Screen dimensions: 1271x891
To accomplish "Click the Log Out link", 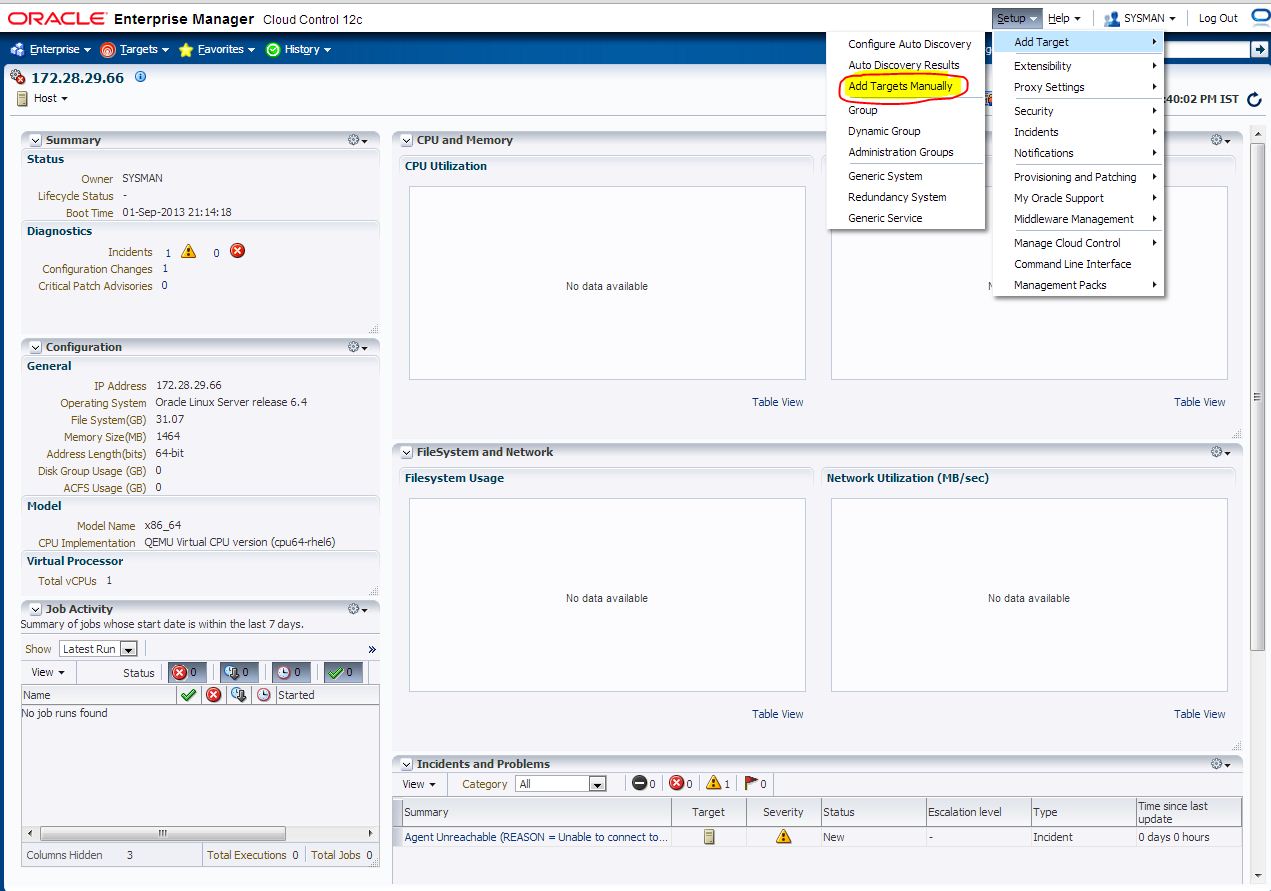I will 1218,18.
